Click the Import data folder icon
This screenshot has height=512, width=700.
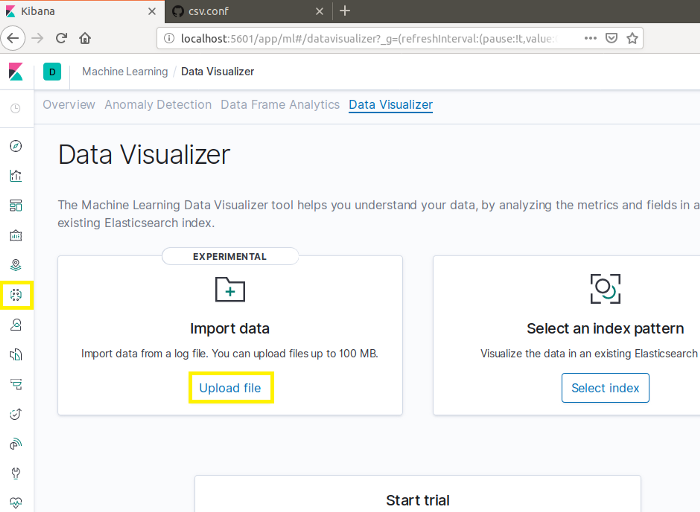pyautogui.click(x=230, y=289)
